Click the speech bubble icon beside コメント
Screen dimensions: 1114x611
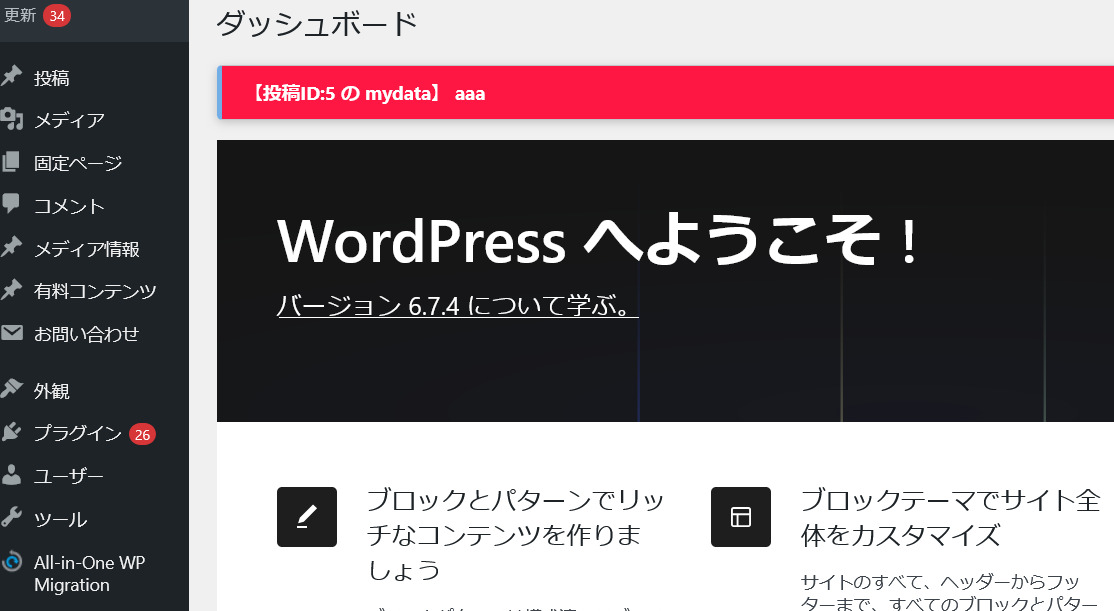click(x=12, y=205)
